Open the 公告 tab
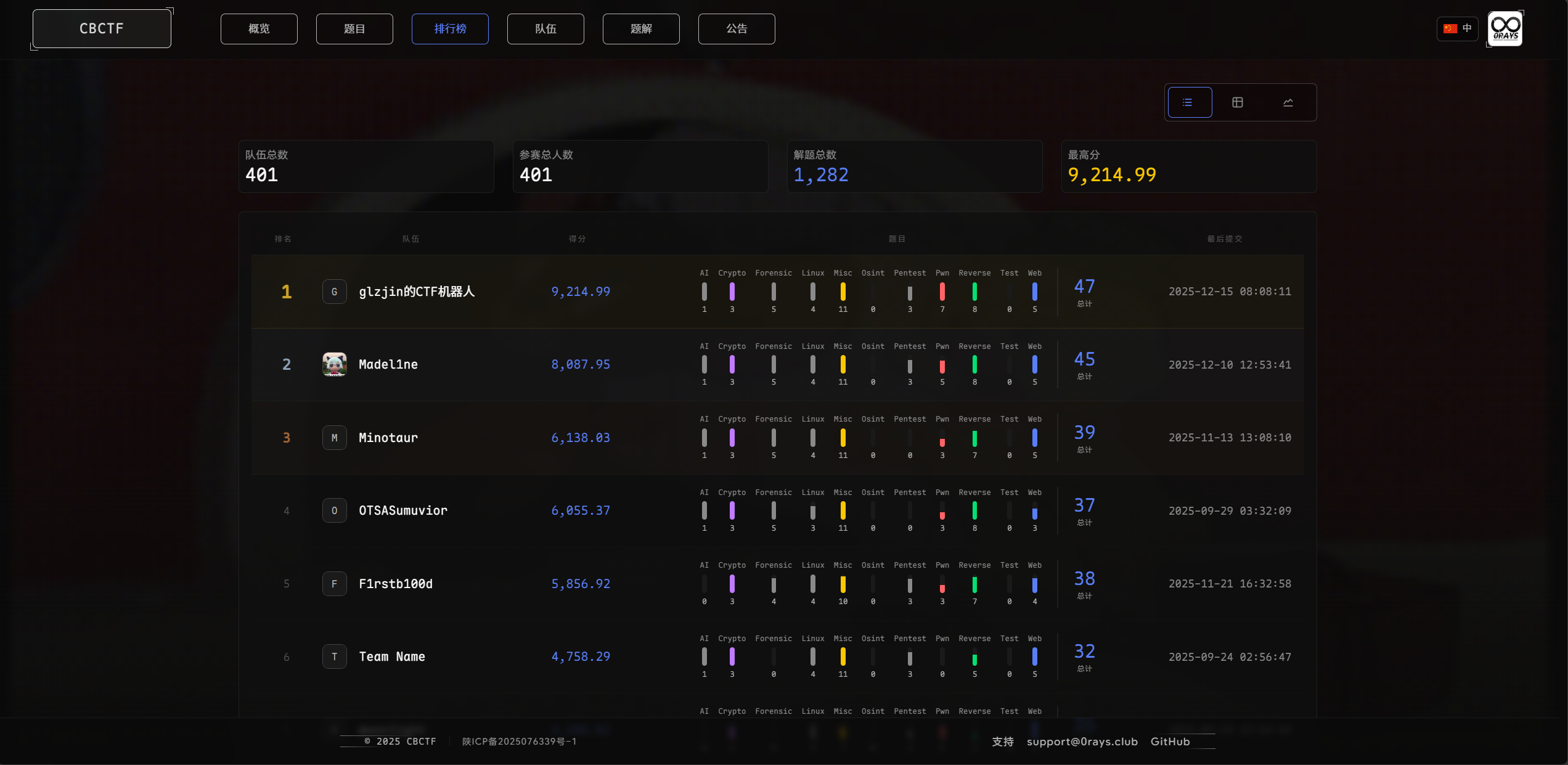The height and width of the screenshot is (765, 1568). pos(737,29)
